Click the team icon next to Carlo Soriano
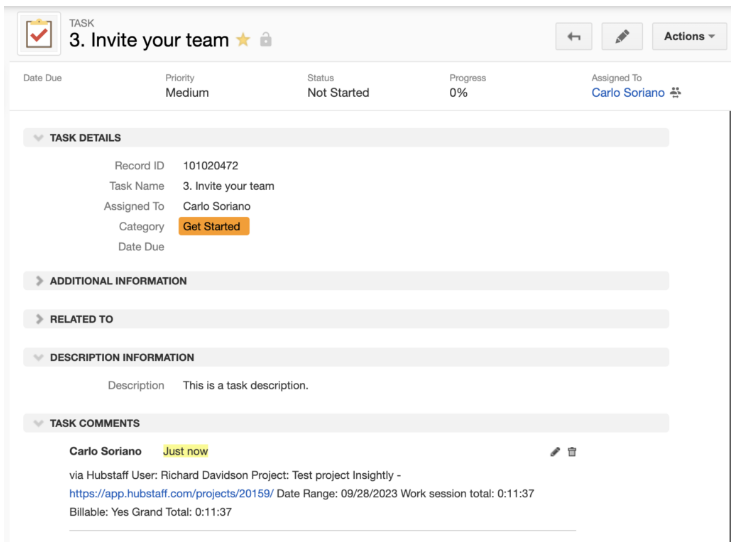 (676, 93)
